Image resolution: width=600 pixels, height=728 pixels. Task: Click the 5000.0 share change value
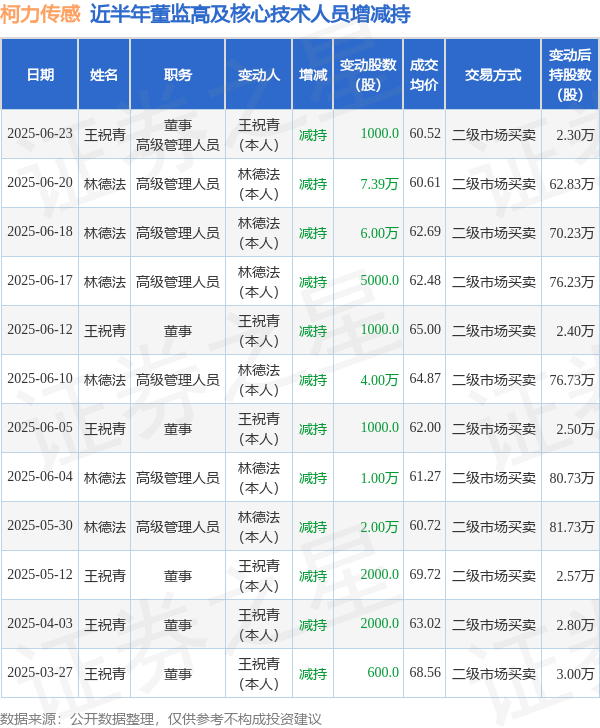tap(379, 280)
